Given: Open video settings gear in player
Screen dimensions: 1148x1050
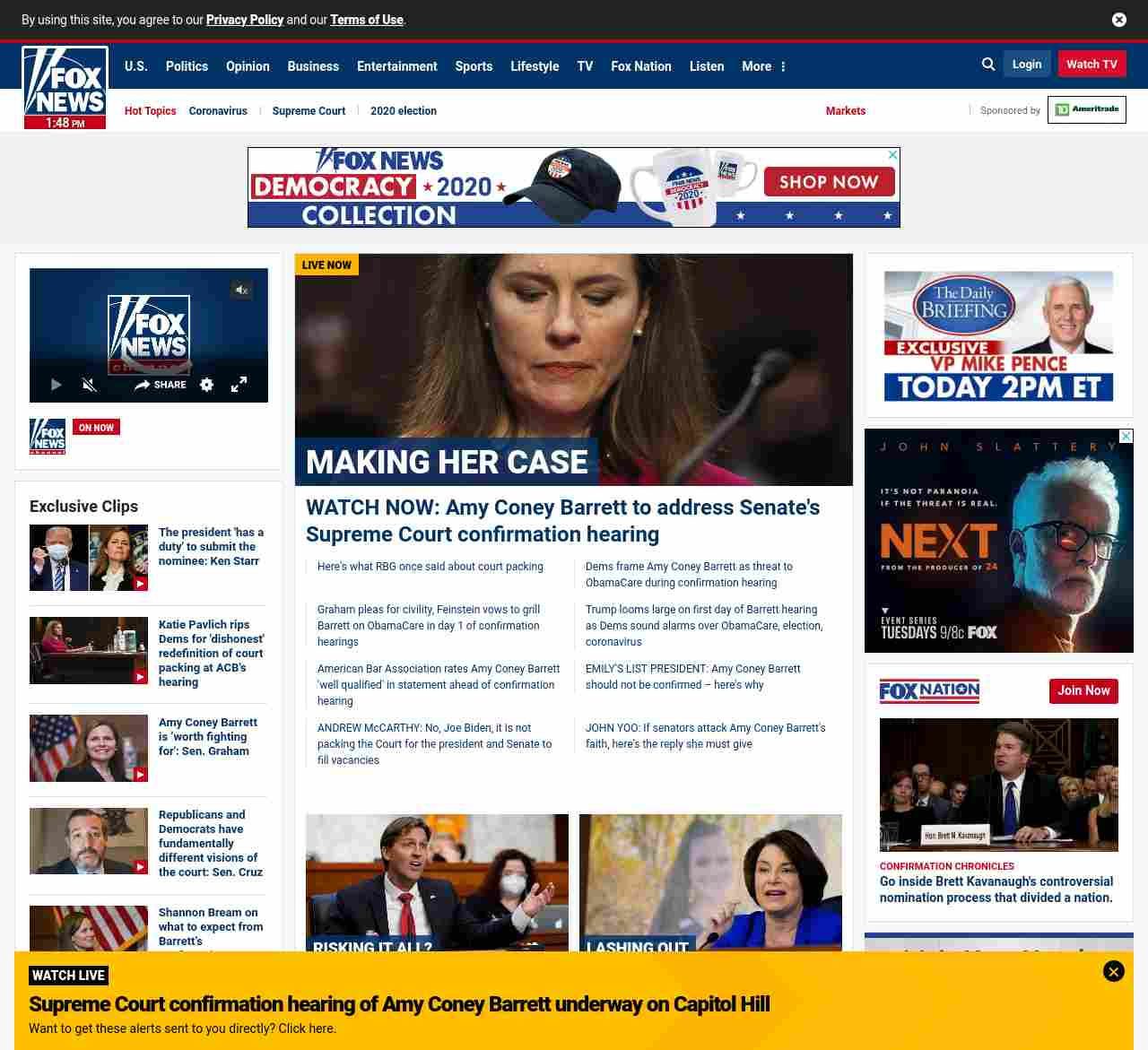Looking at the screenshot, I should click(206, 385).
